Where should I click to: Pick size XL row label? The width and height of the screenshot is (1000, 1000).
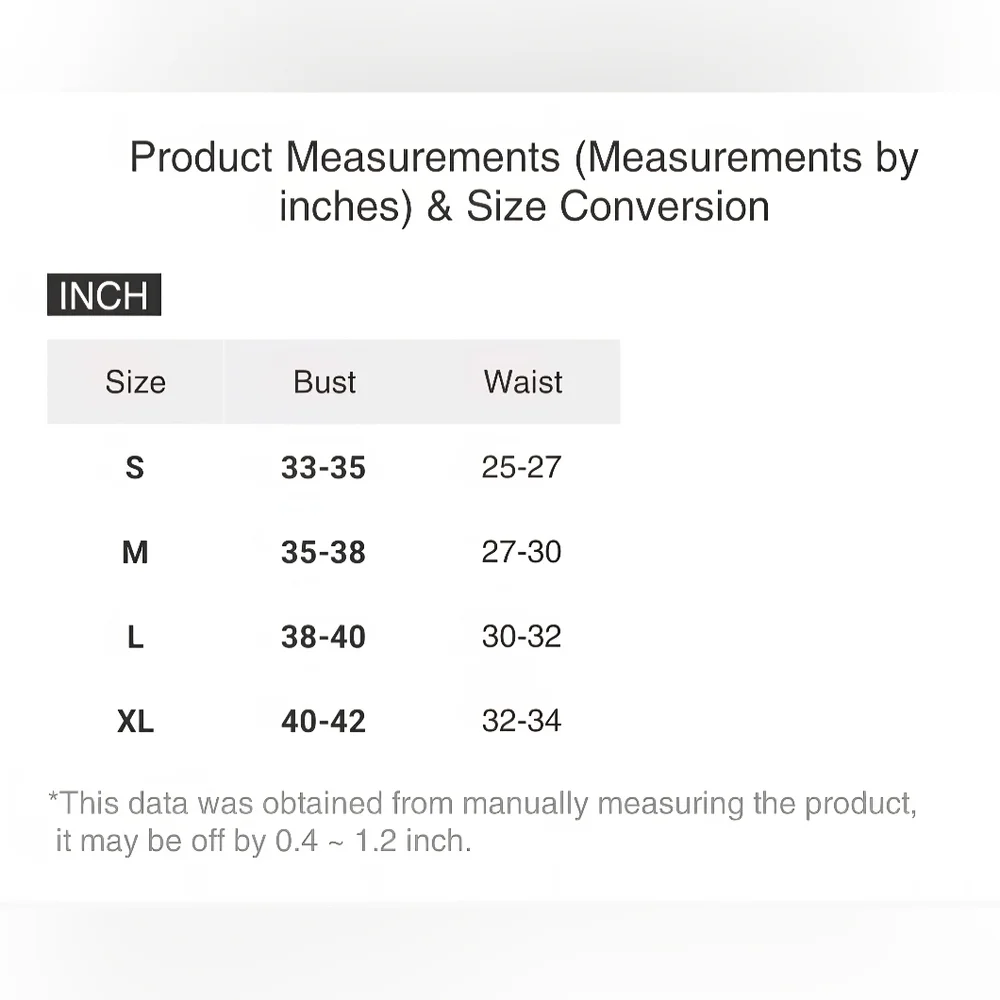pos(135,722)
